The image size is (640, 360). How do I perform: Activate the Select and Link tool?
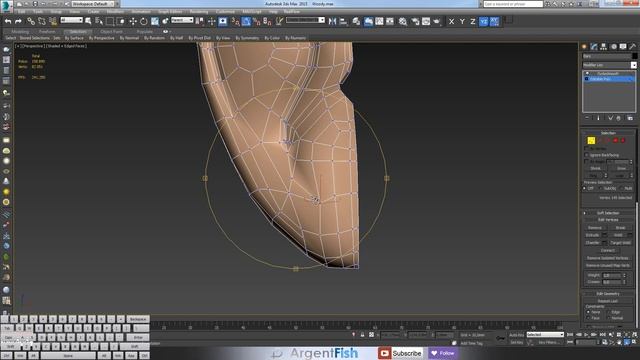click(x=31, y=21)
